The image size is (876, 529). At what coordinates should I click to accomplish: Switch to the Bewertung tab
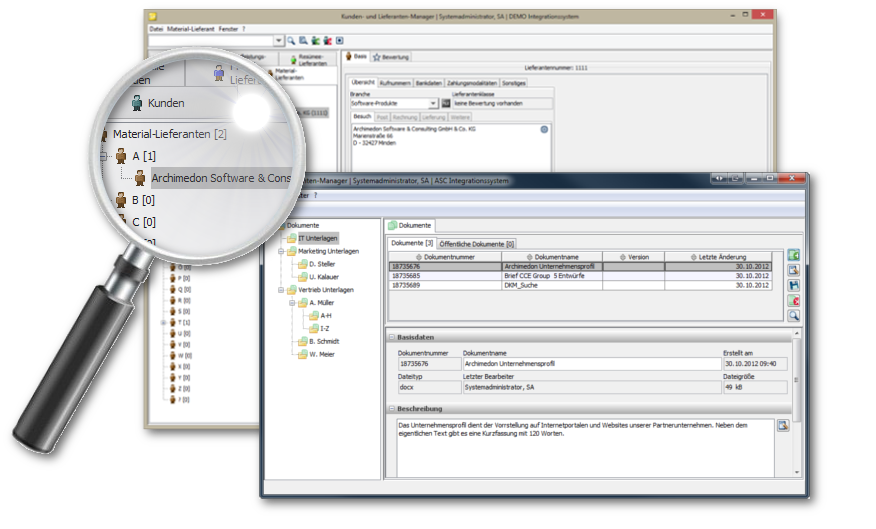click(x=391, y=57)
